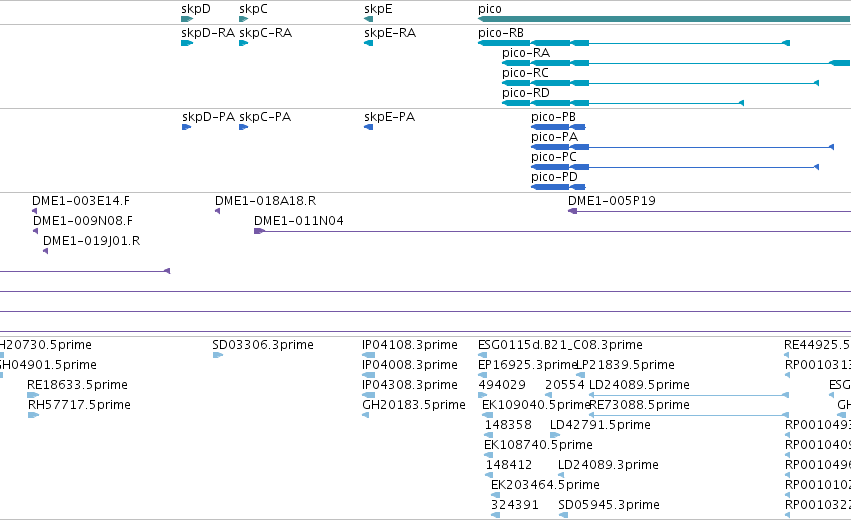Select the IP04008.3prime EST label
The width and height of the screenshot is (851, 520).
click(x=410, y=365)
